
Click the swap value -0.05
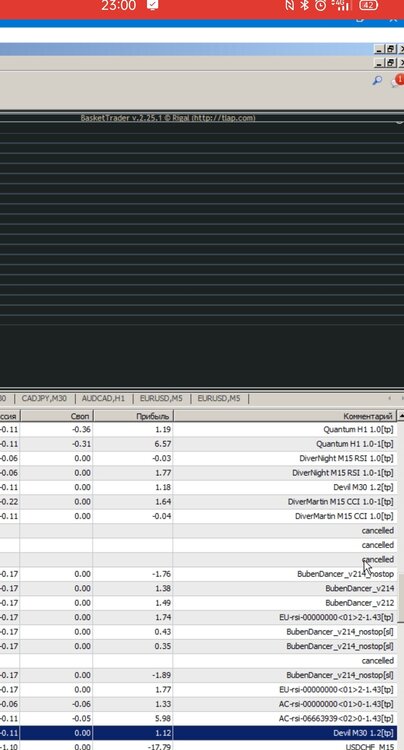click(x=80, y=718)
